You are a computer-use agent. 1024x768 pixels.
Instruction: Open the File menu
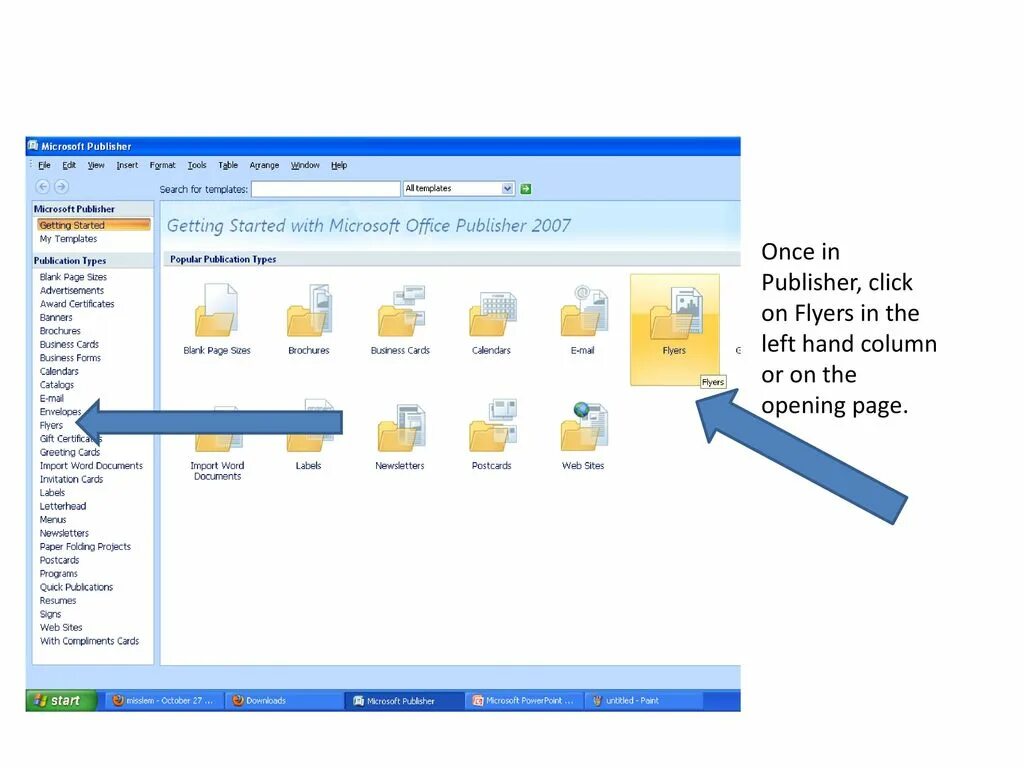pyautogui.click(x=44, y=165)
